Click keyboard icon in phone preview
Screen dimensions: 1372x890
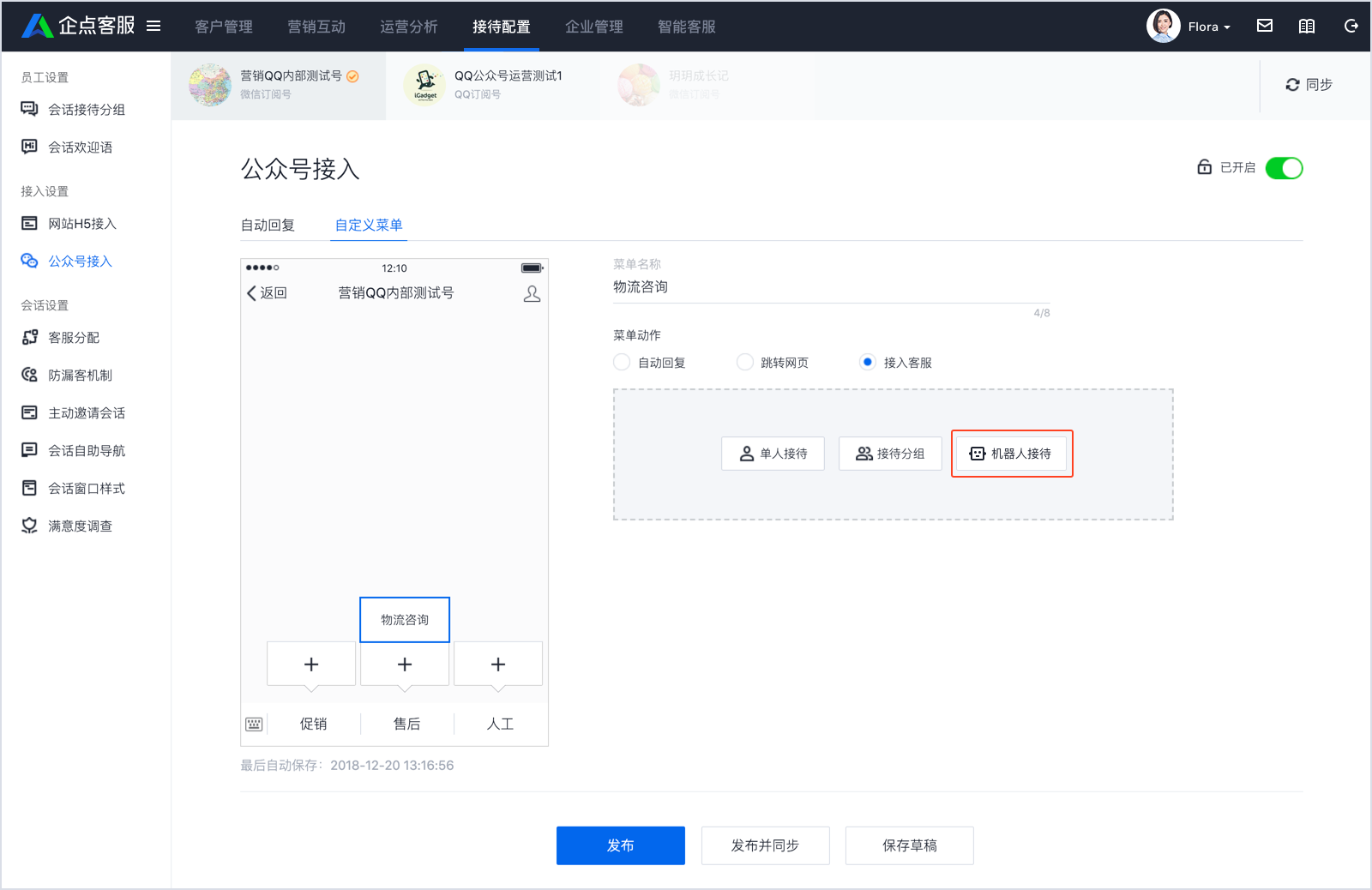click(254, 724)
